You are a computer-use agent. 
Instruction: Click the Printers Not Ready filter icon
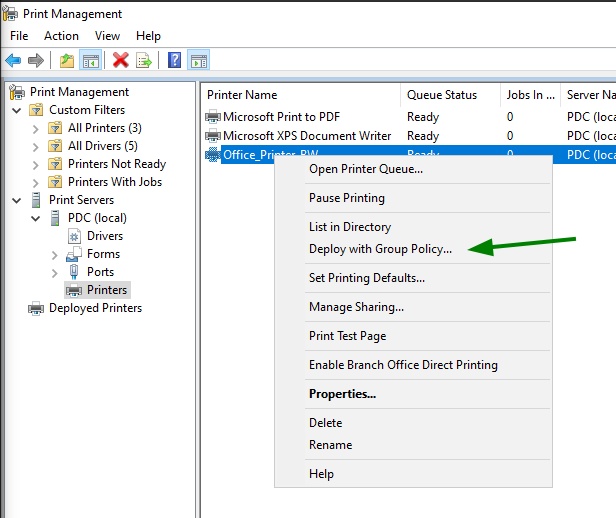coord(55,164)
